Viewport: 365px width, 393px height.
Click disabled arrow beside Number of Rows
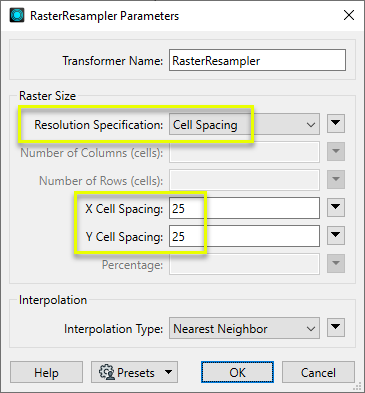pyautogui.click(x=336, y=180)
